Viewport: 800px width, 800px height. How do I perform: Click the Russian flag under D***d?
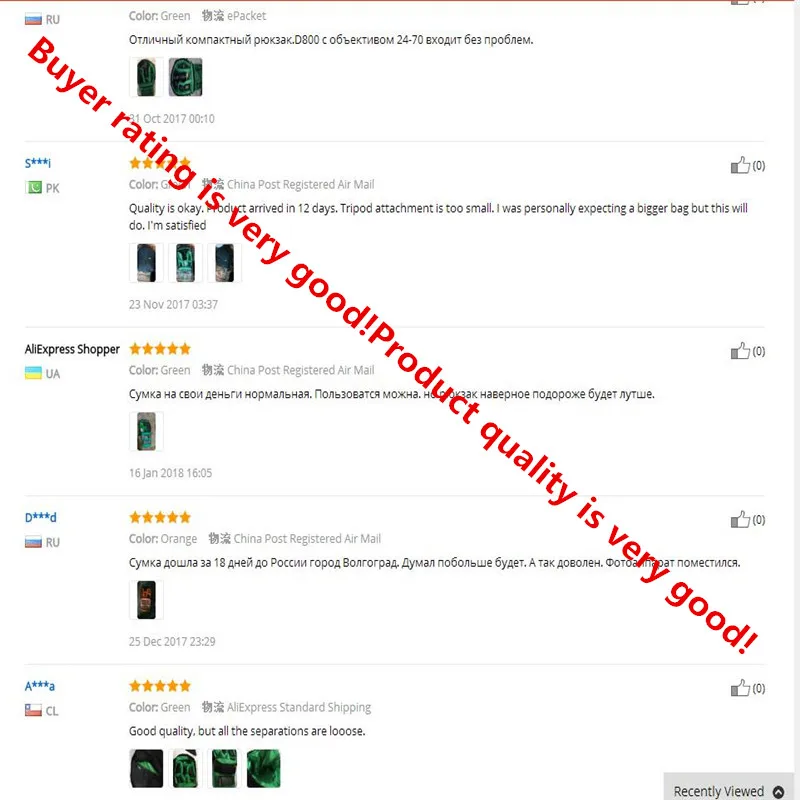coord(33,542)
